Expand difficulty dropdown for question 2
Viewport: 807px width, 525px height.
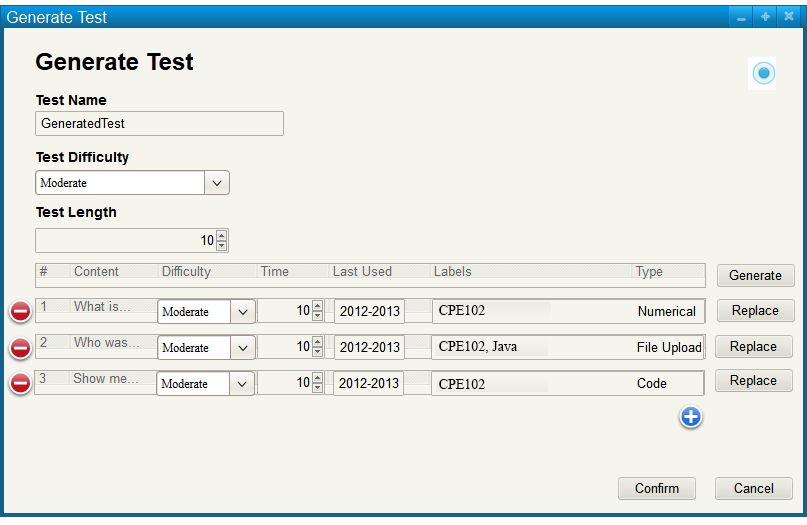pyautogui.click(x=242, y=348)
